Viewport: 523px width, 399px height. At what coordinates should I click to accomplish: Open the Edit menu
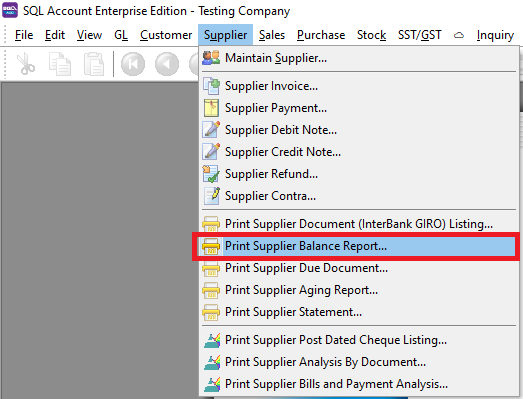coord(55,35)
